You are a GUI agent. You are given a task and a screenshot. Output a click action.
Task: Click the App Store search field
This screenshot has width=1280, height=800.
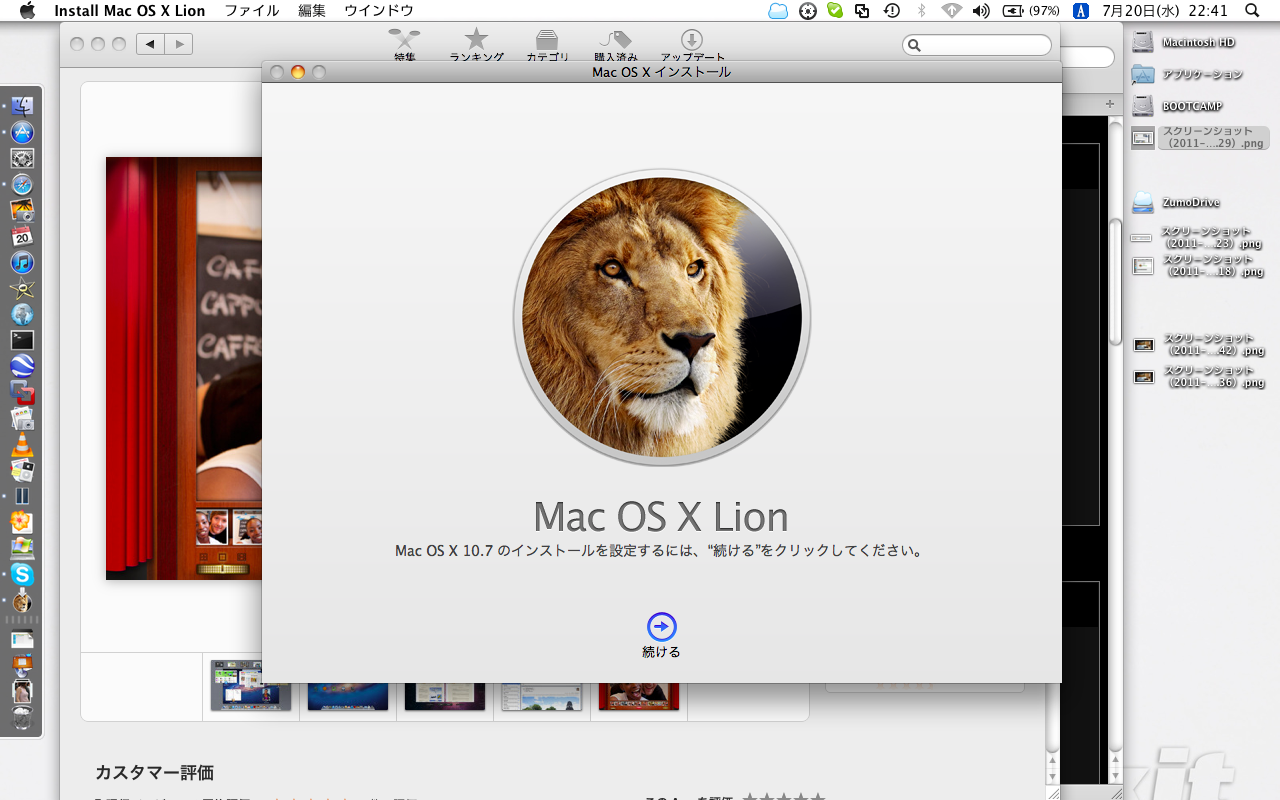[977, 45]
